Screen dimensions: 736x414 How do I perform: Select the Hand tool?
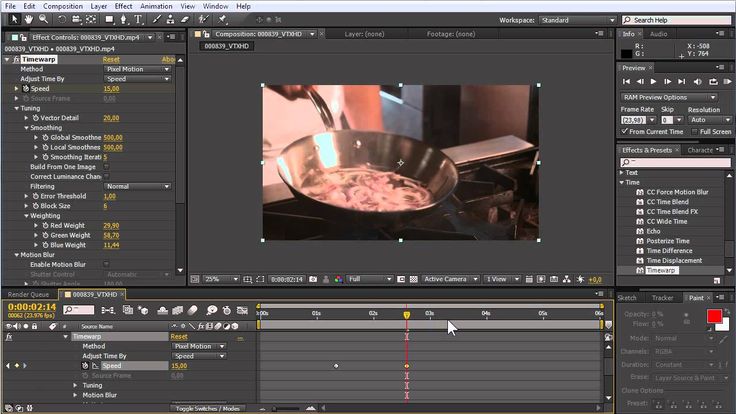[29, 19]
